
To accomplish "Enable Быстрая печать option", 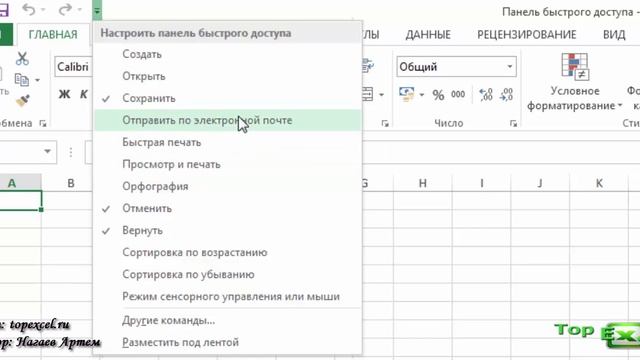I will click(228, 142).
